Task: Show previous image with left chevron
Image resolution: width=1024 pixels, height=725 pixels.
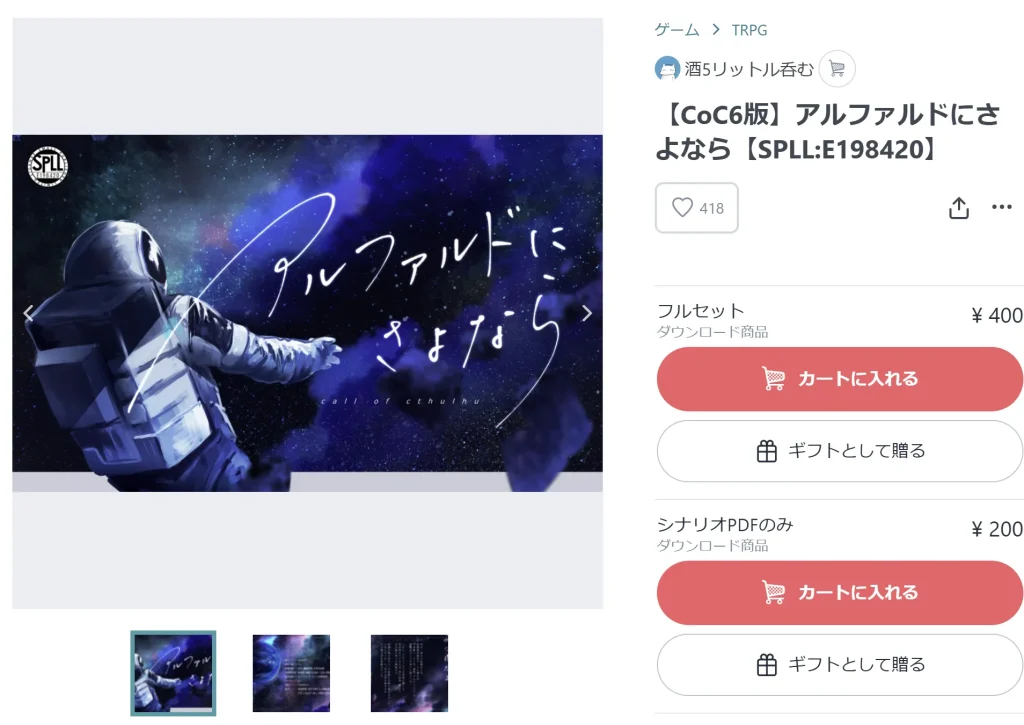Action: click(28, 314)
